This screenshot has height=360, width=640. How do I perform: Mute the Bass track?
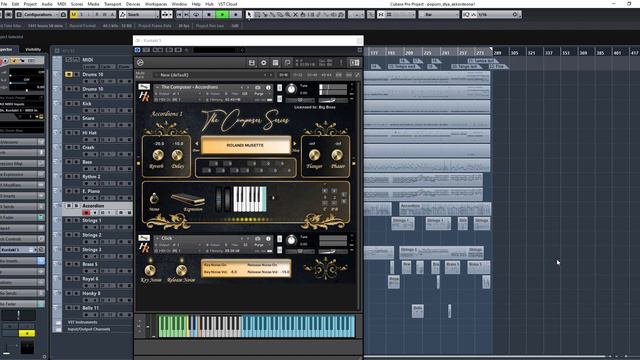coord(69,162)
